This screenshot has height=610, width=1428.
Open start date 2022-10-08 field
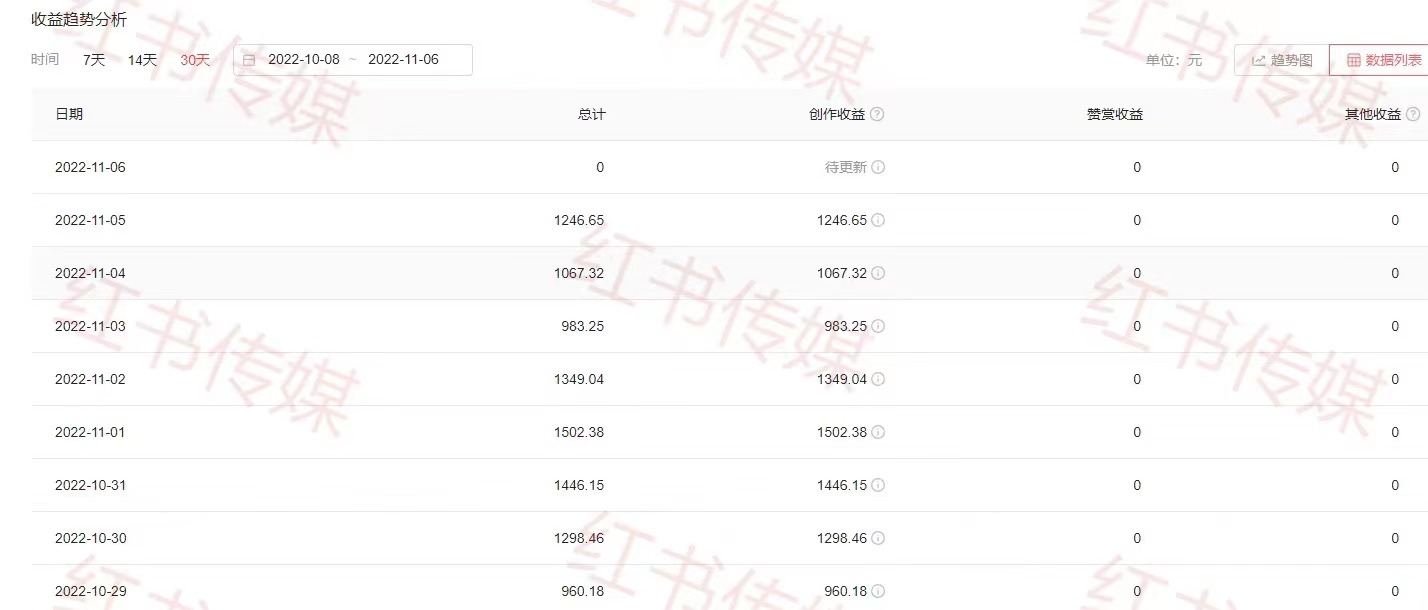304,60
